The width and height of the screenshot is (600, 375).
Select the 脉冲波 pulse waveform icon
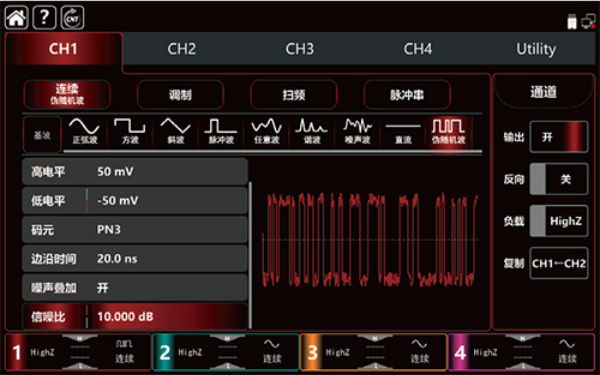tap(221, 132)
